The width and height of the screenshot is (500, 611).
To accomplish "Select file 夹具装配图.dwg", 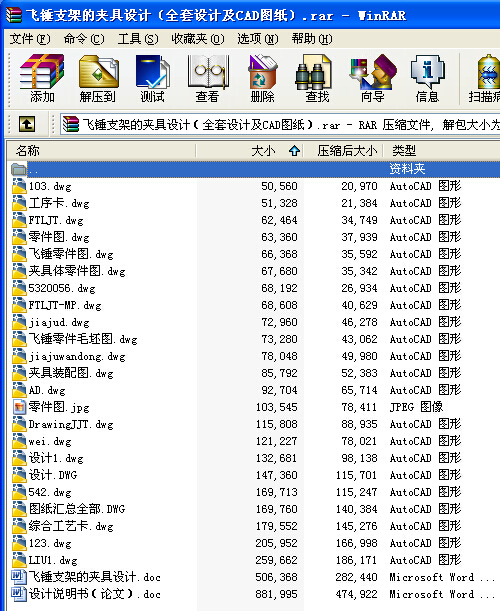I will [x=71, y=373].
